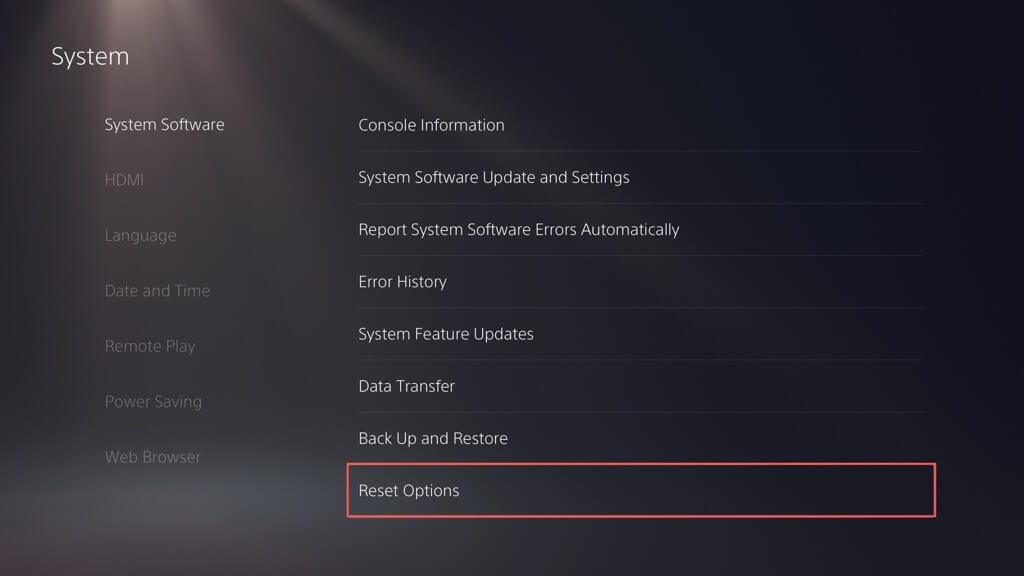Open Back Up and Restore

click(x=433, y=438)
